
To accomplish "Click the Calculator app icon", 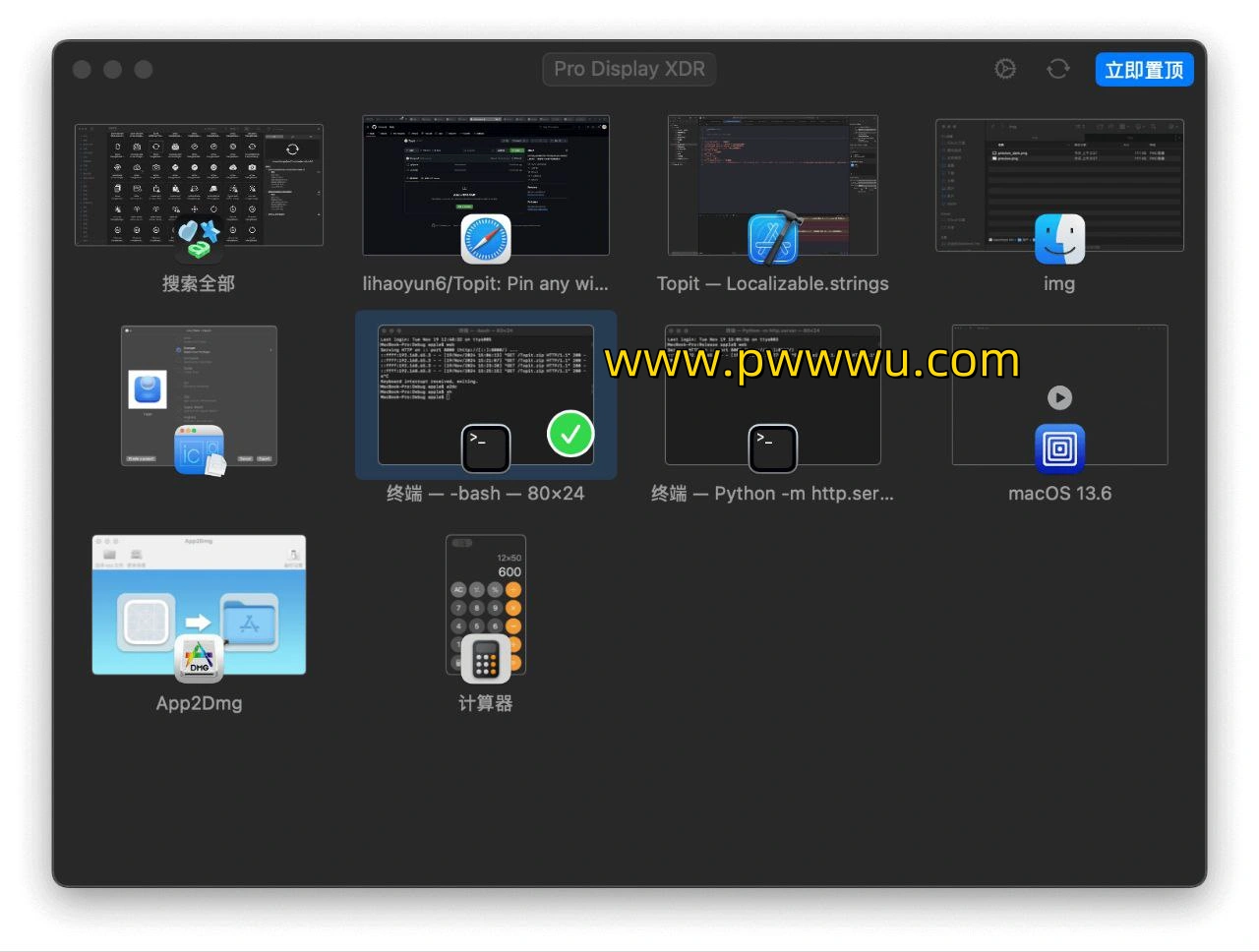I will 486,659.
